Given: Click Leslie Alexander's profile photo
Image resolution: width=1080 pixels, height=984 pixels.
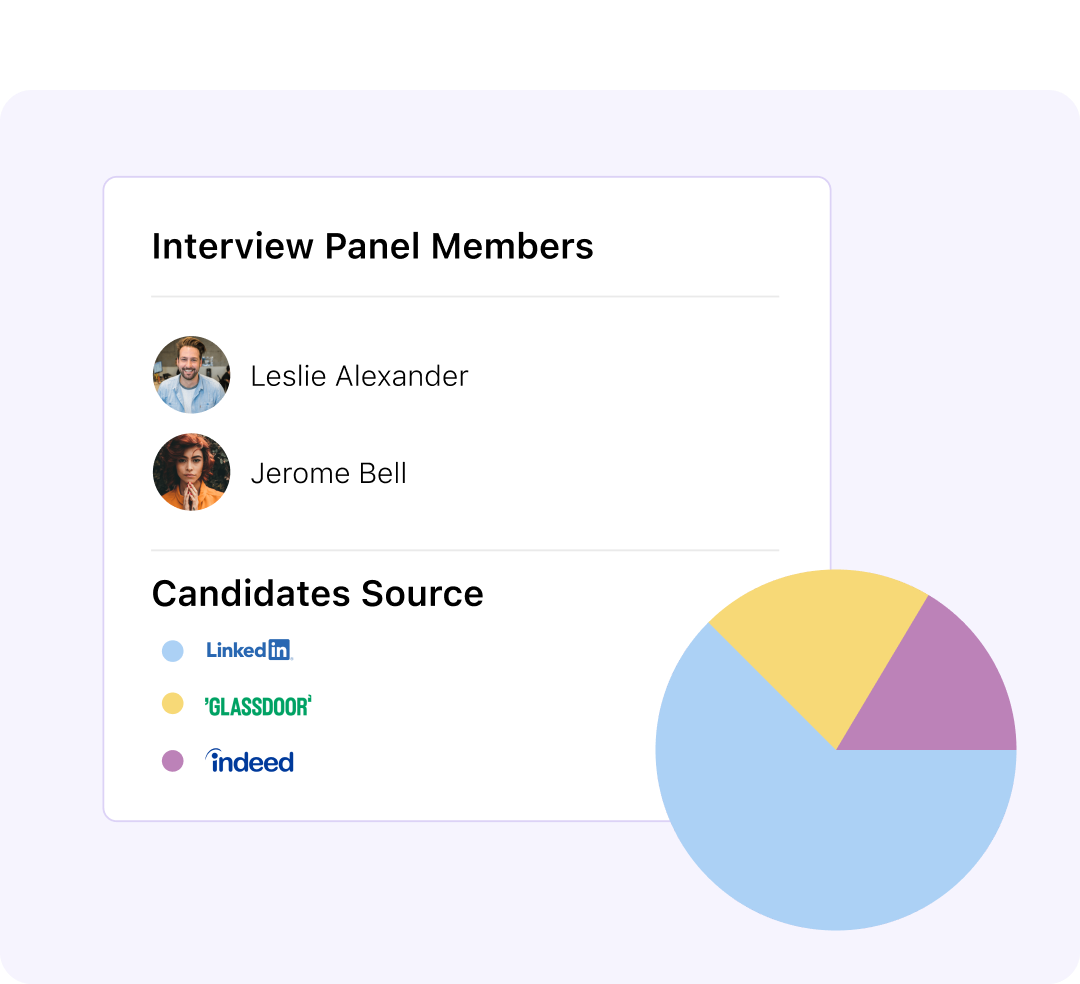Looking at the screenshot, I should pos(191,375).
